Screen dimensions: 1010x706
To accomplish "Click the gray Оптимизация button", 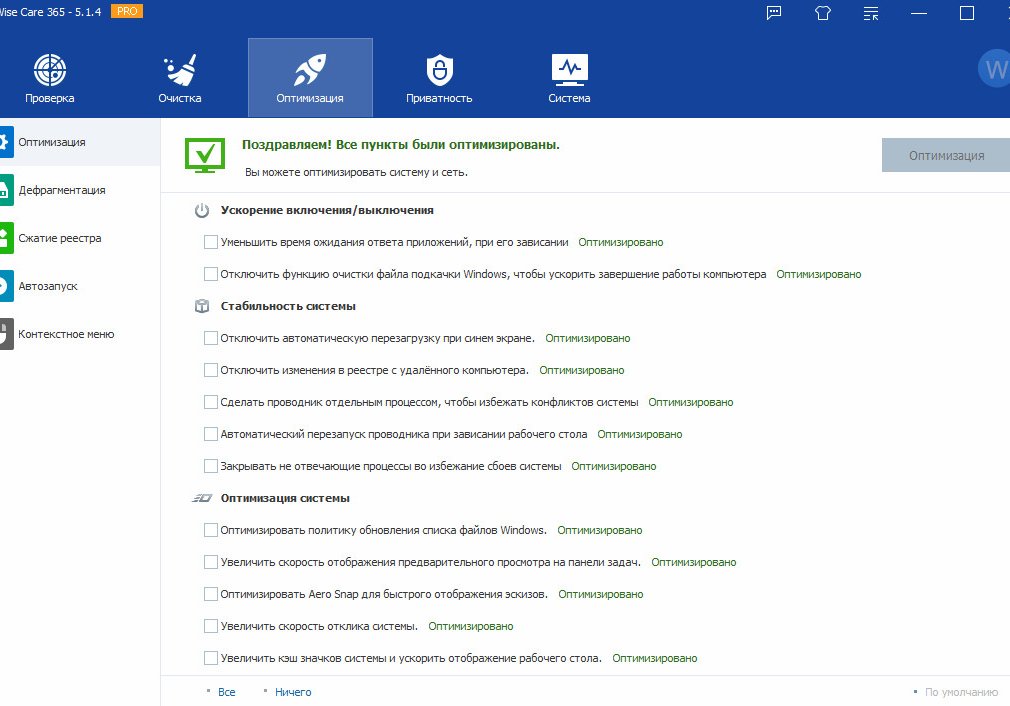I will 946,155.
